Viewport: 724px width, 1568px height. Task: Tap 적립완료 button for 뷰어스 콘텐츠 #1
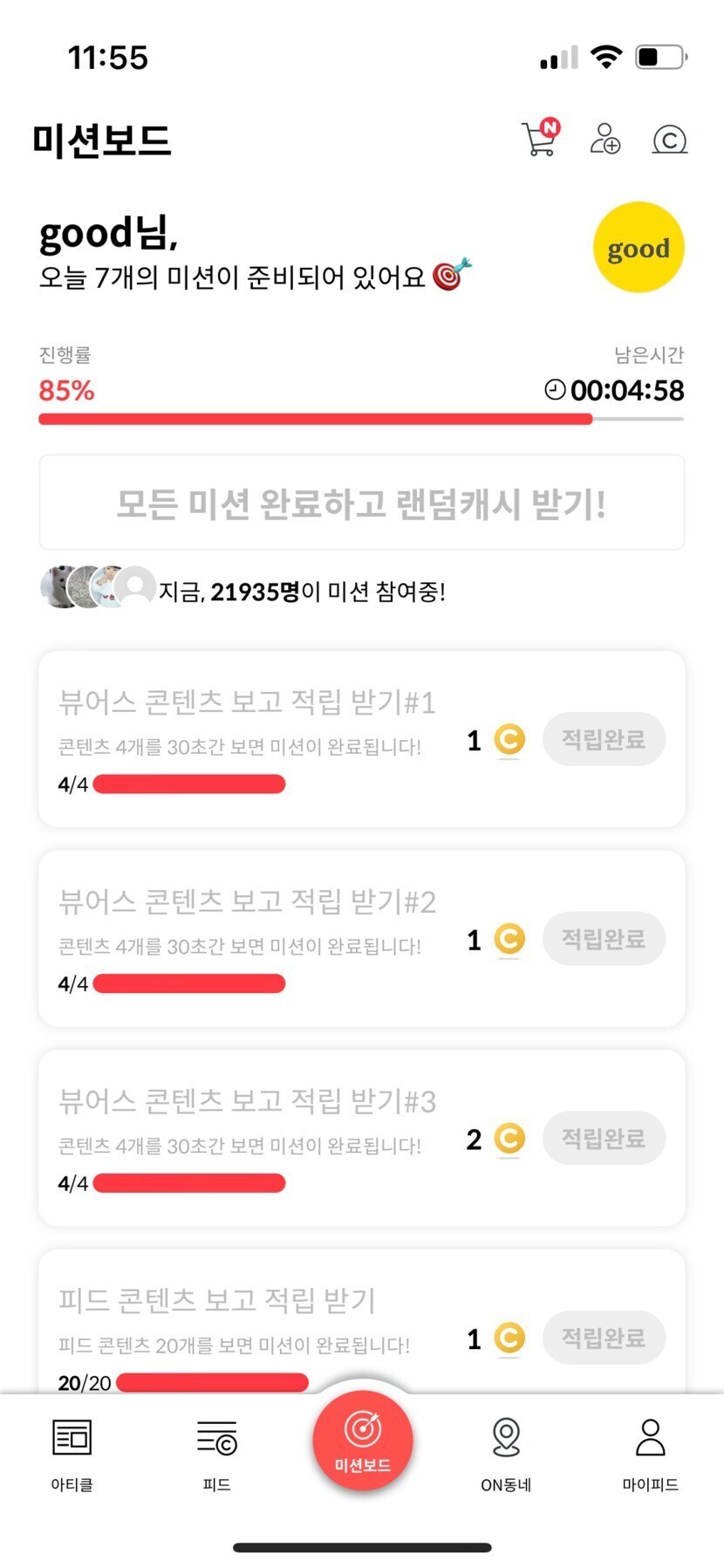604,740
